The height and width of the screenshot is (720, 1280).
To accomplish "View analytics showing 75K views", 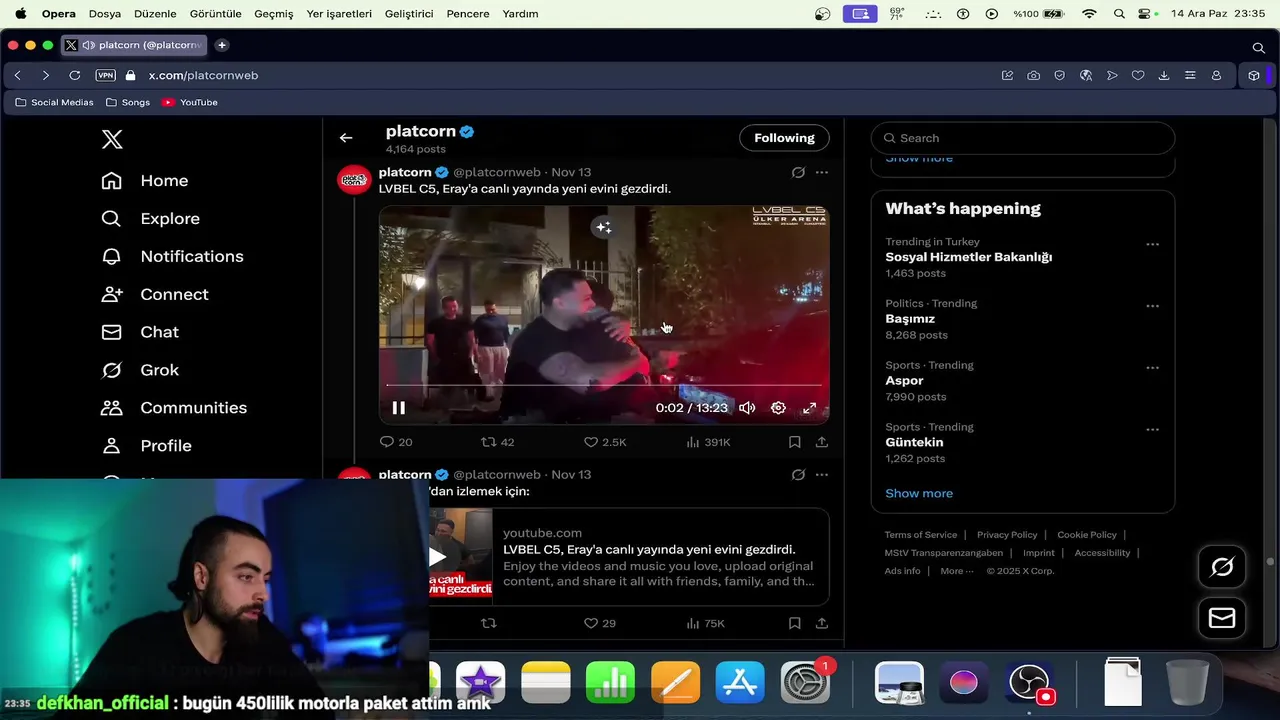I will click(x=705, y=624).
